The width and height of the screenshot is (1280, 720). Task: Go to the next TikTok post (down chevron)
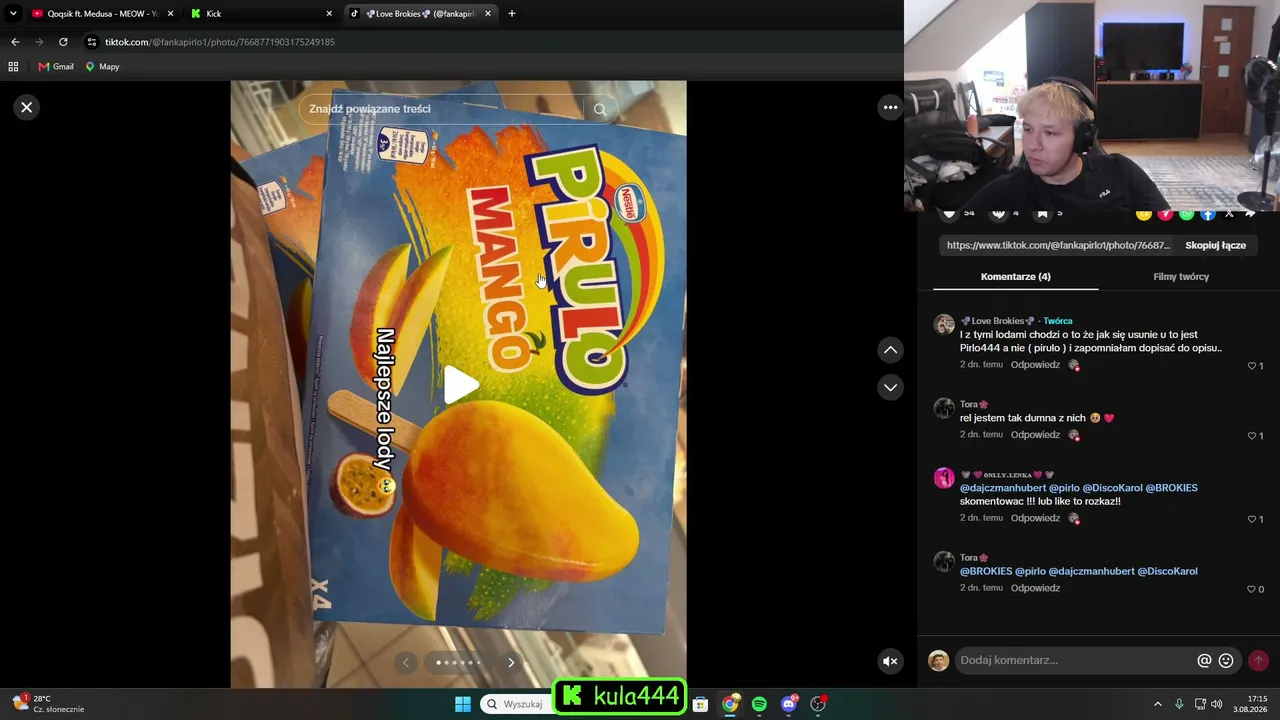890,387
